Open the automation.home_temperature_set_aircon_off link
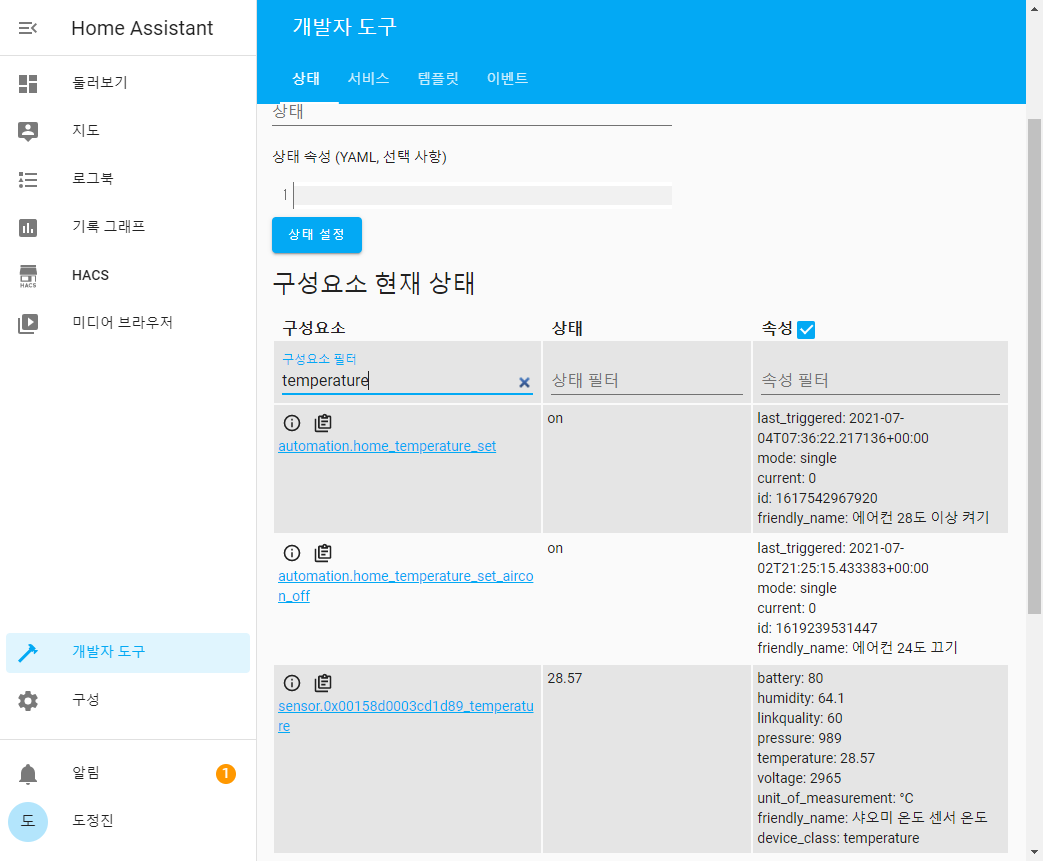Screen dimensions: 1043x861 click(406, 586)
